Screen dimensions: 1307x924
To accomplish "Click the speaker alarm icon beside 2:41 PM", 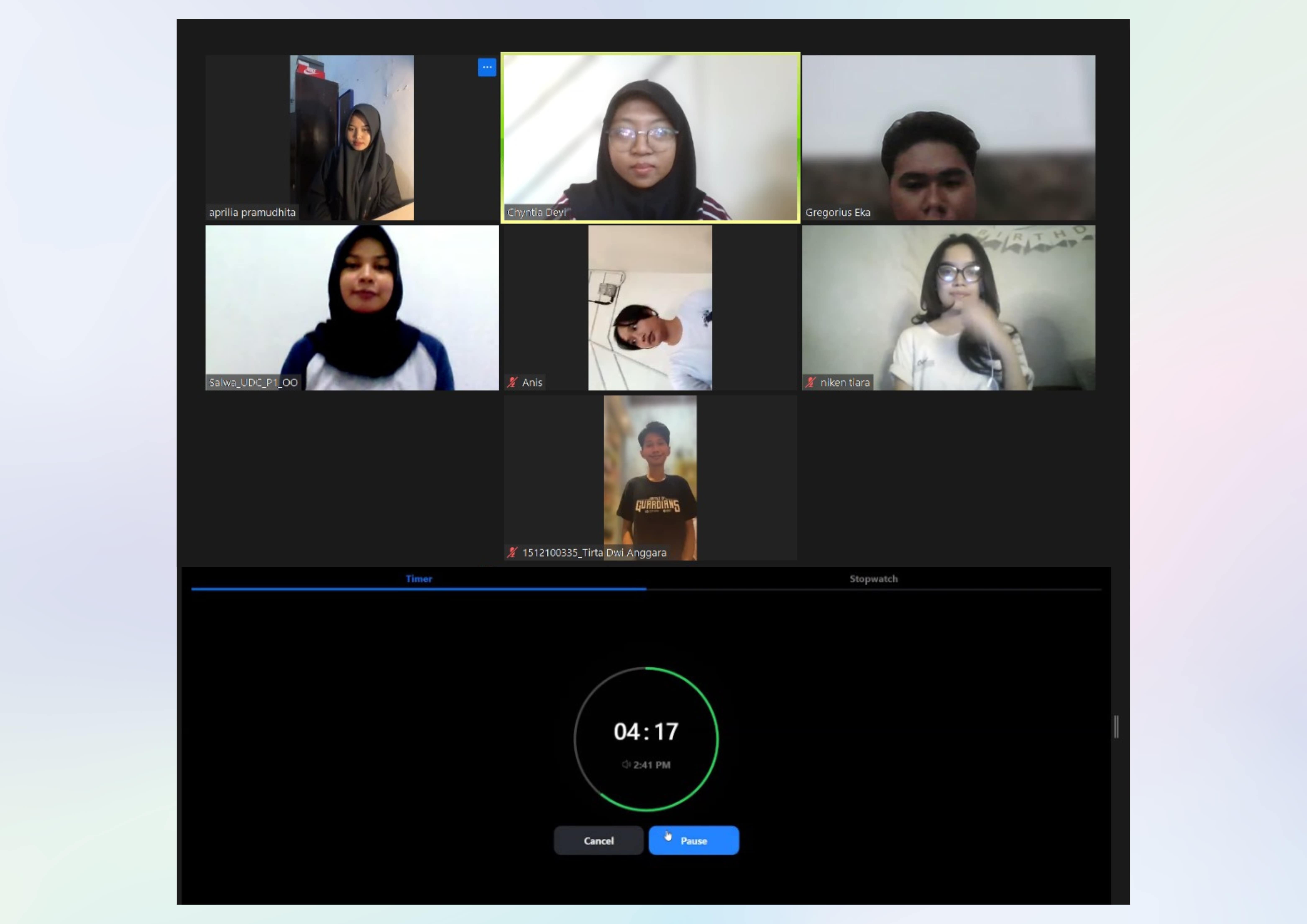I will tap(626, 765).
